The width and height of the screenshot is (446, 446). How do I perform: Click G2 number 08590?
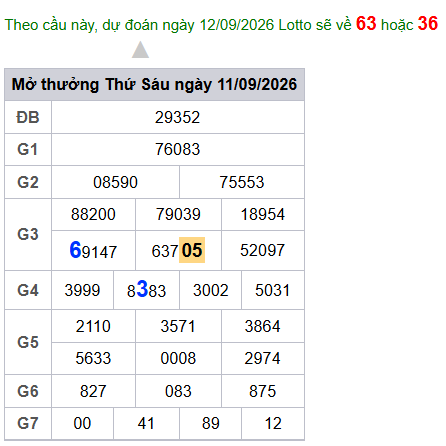(x=115, y=182)
